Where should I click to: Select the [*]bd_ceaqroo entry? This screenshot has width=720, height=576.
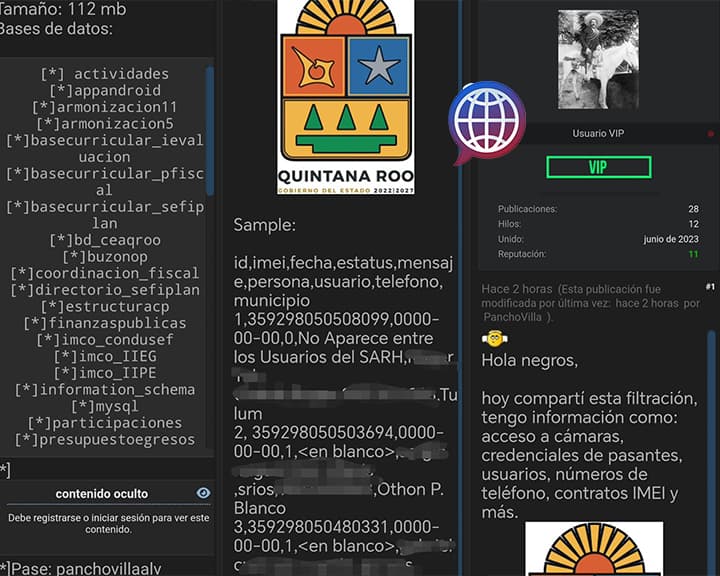tap(105, 240)
